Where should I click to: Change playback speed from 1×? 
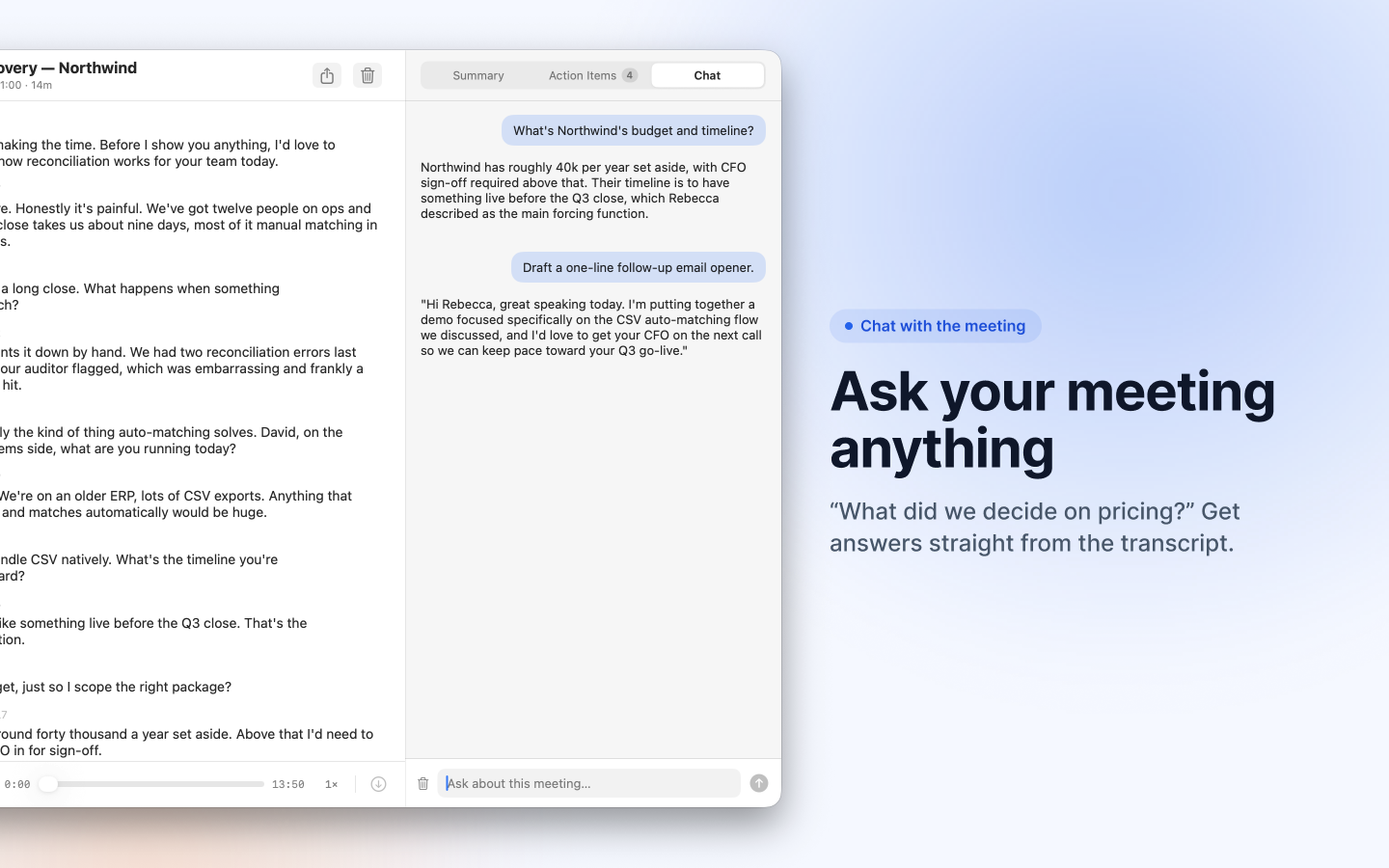[331, 784]
